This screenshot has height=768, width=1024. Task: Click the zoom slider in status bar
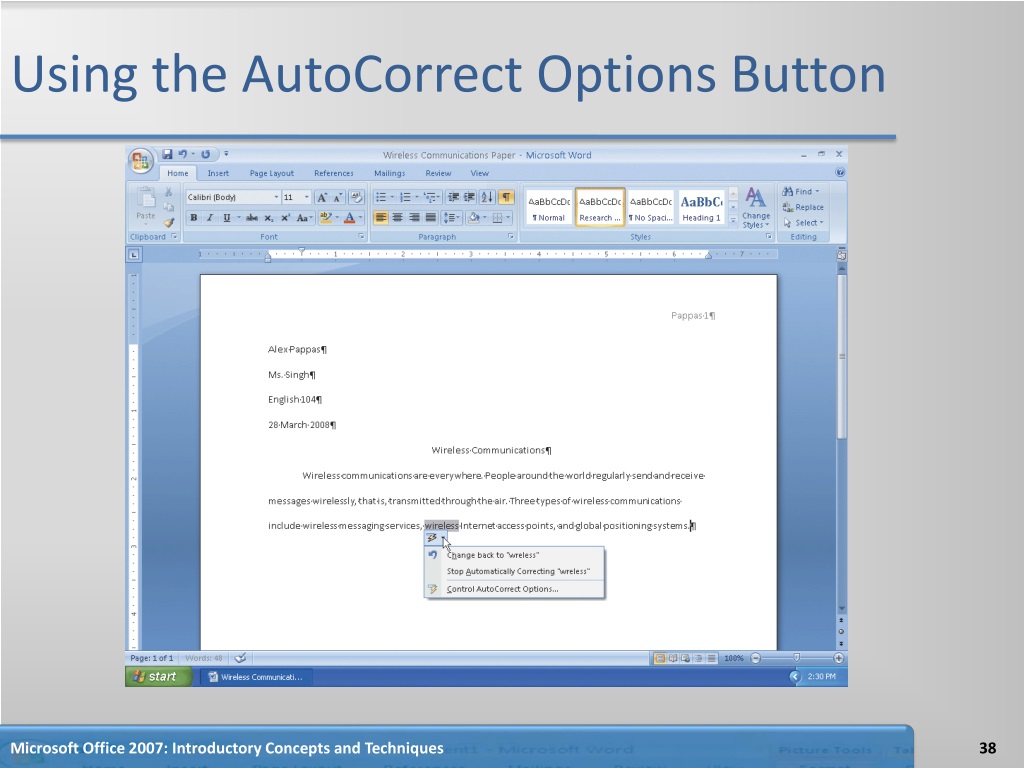tap(796, 658)
